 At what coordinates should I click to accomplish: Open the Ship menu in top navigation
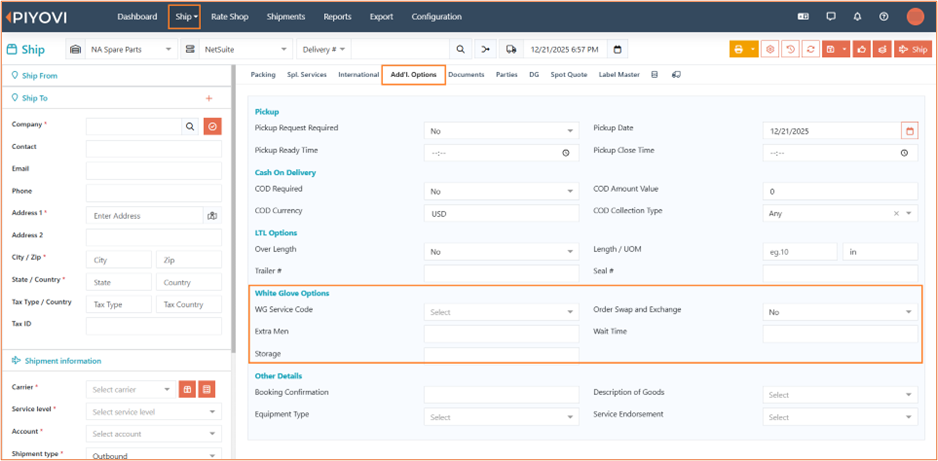[x=187, y=17]
